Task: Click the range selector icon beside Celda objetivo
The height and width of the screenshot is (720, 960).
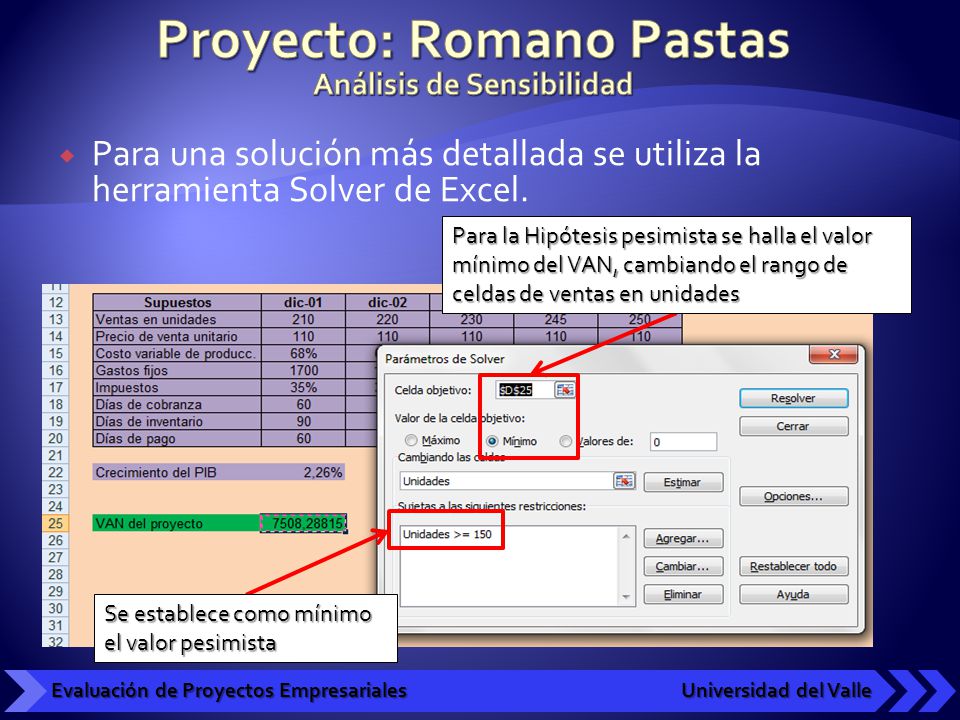Action: click(x=564, y=389)
